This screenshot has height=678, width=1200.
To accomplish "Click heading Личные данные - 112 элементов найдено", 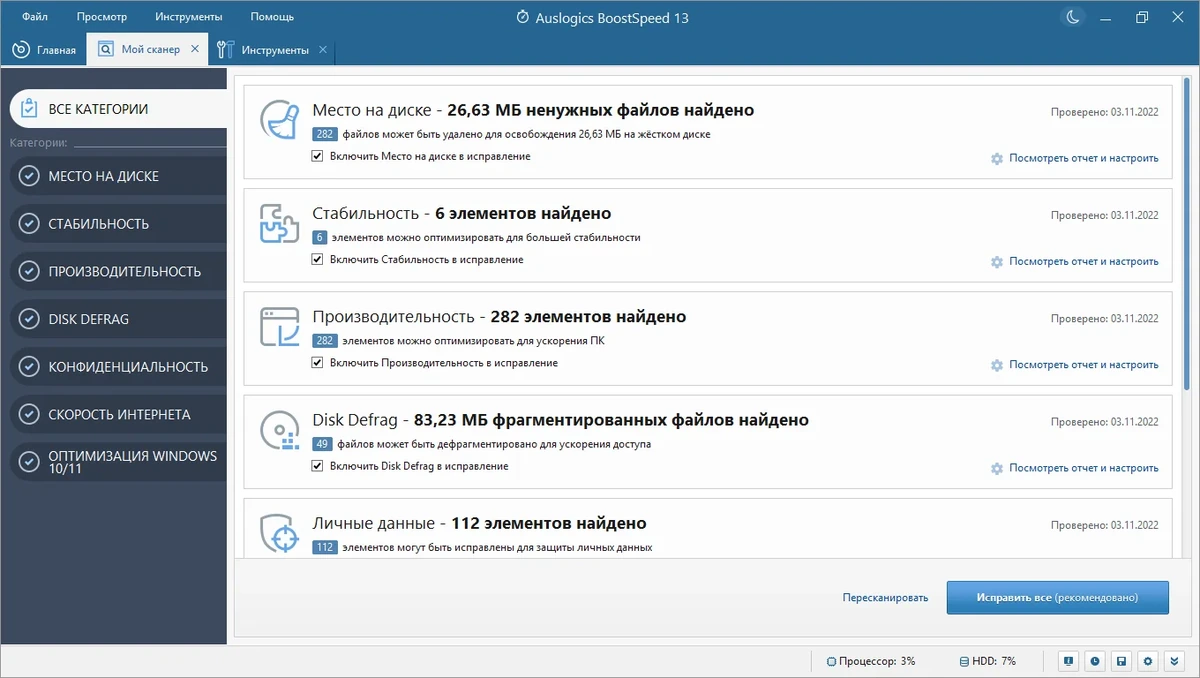I will [x=479, y=523].
